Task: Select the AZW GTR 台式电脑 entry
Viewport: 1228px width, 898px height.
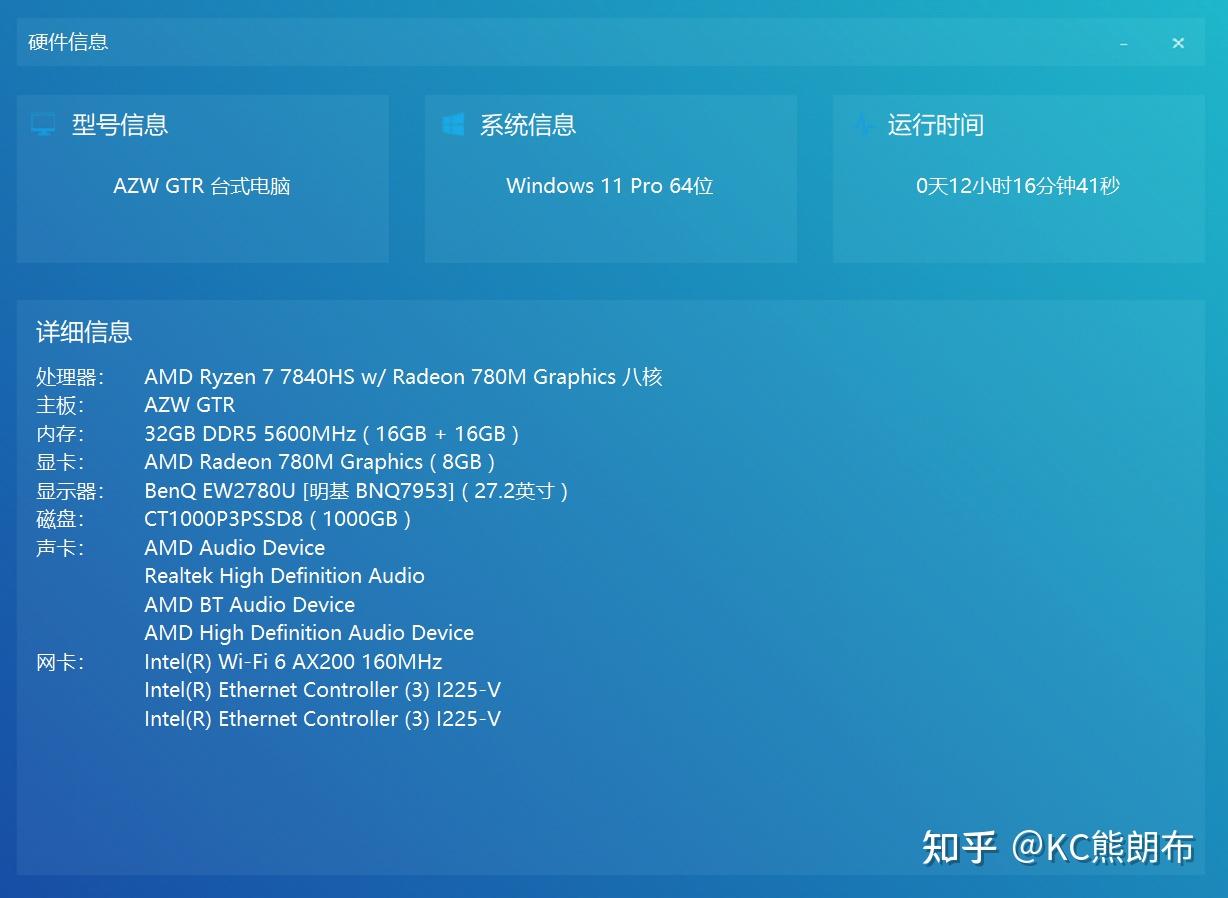Action: 201,186
